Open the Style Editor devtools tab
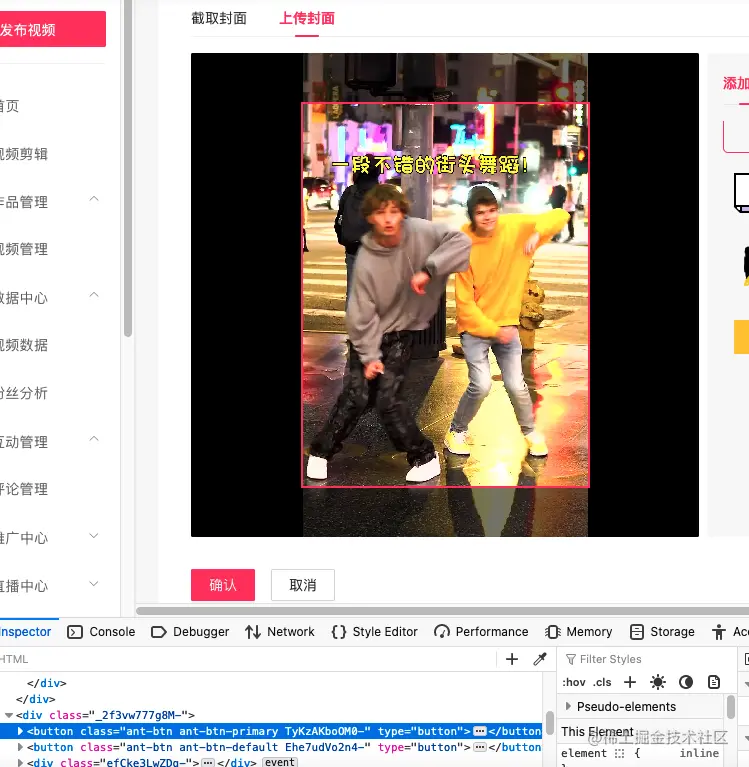The height and width of the screenshot is (767, 749). pyautogui.click(x=385, y=632)
